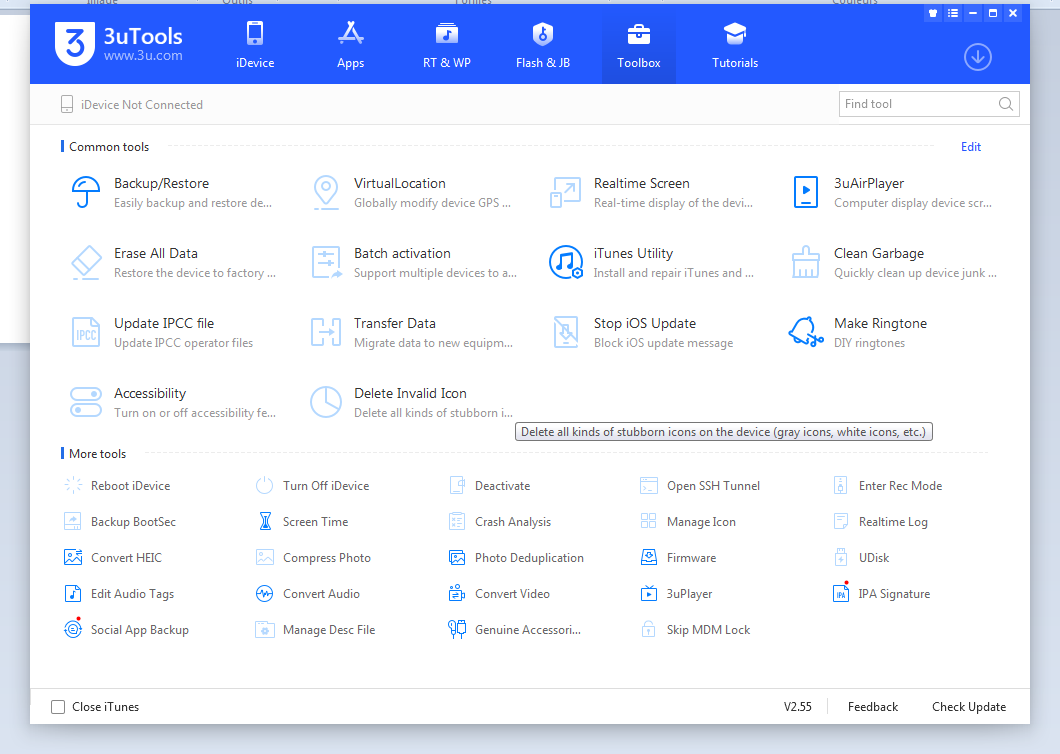The image size is (1060, 754).
Task: Click the search magnifier icon
Action: pos(1006,103)
